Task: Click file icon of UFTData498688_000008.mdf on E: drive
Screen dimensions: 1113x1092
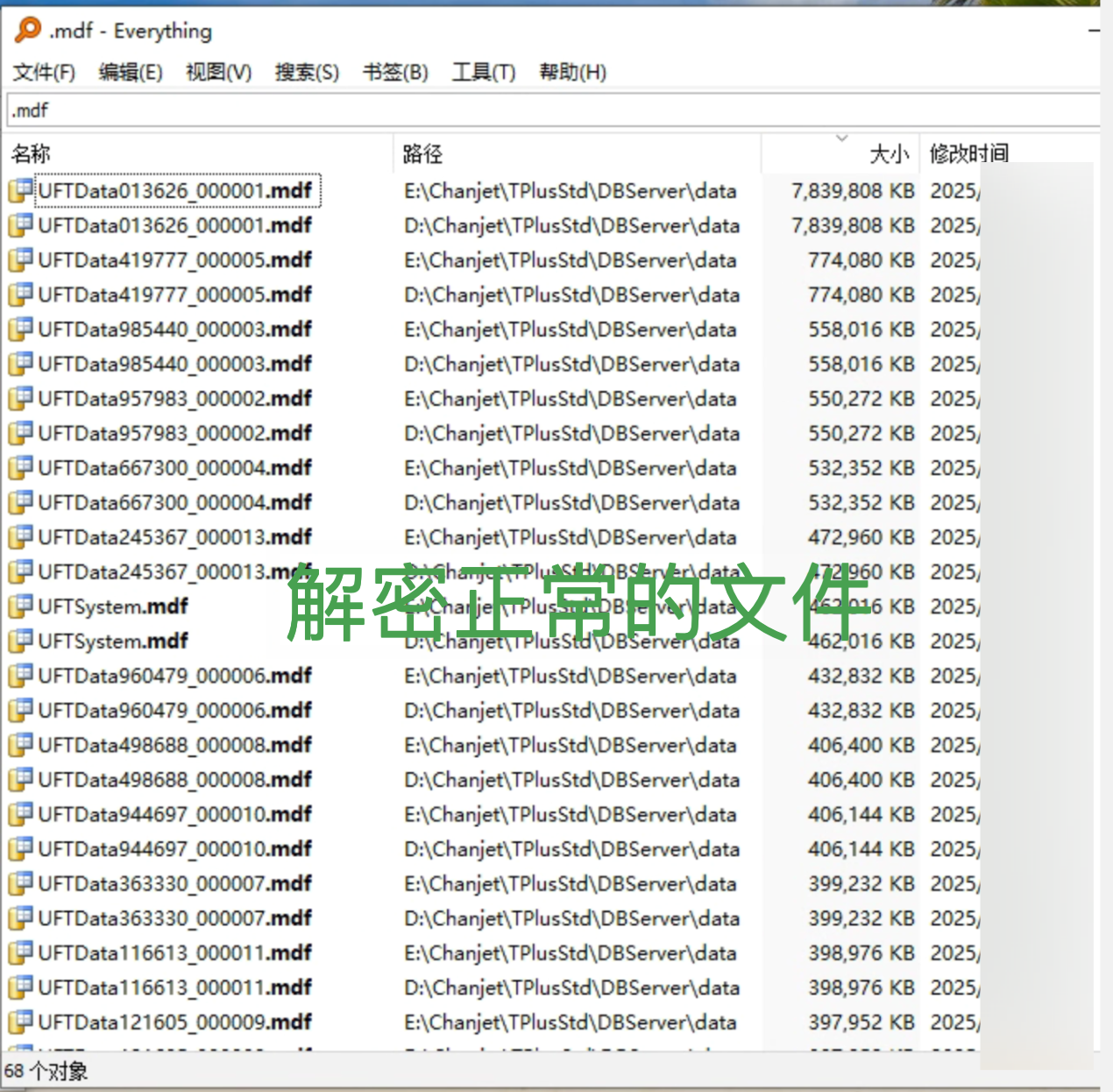Action: point(20,744)
